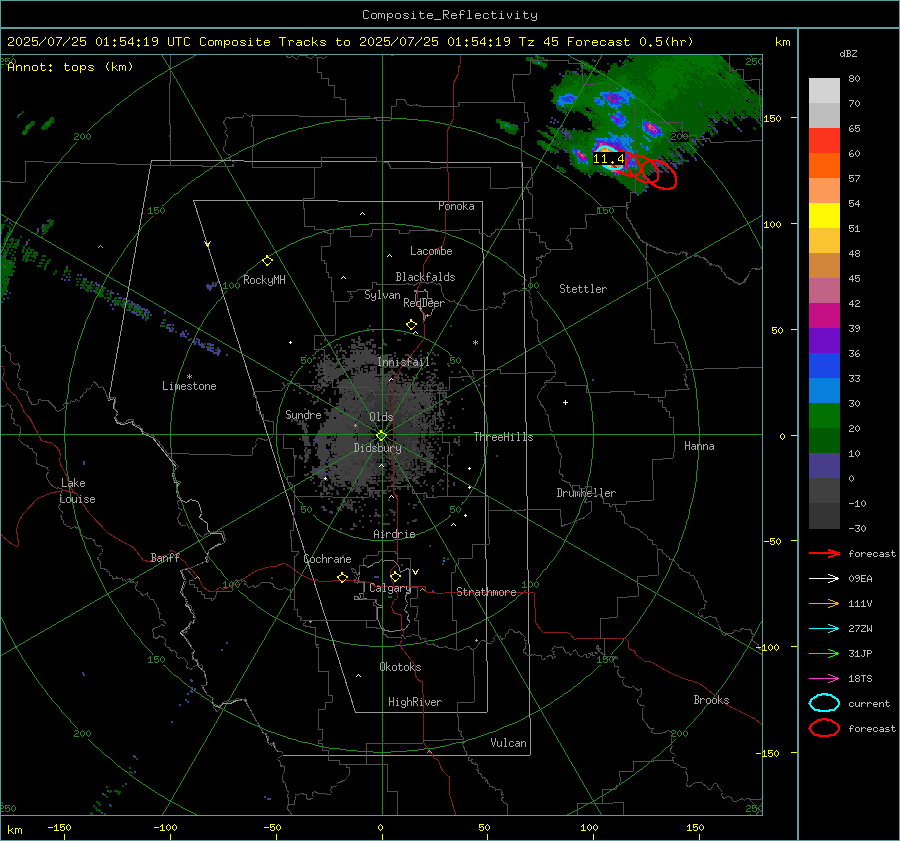Viewport: 900px width, 841px height.
Task: Click the white star marker above Limestone
Action: tap(189, 377)
